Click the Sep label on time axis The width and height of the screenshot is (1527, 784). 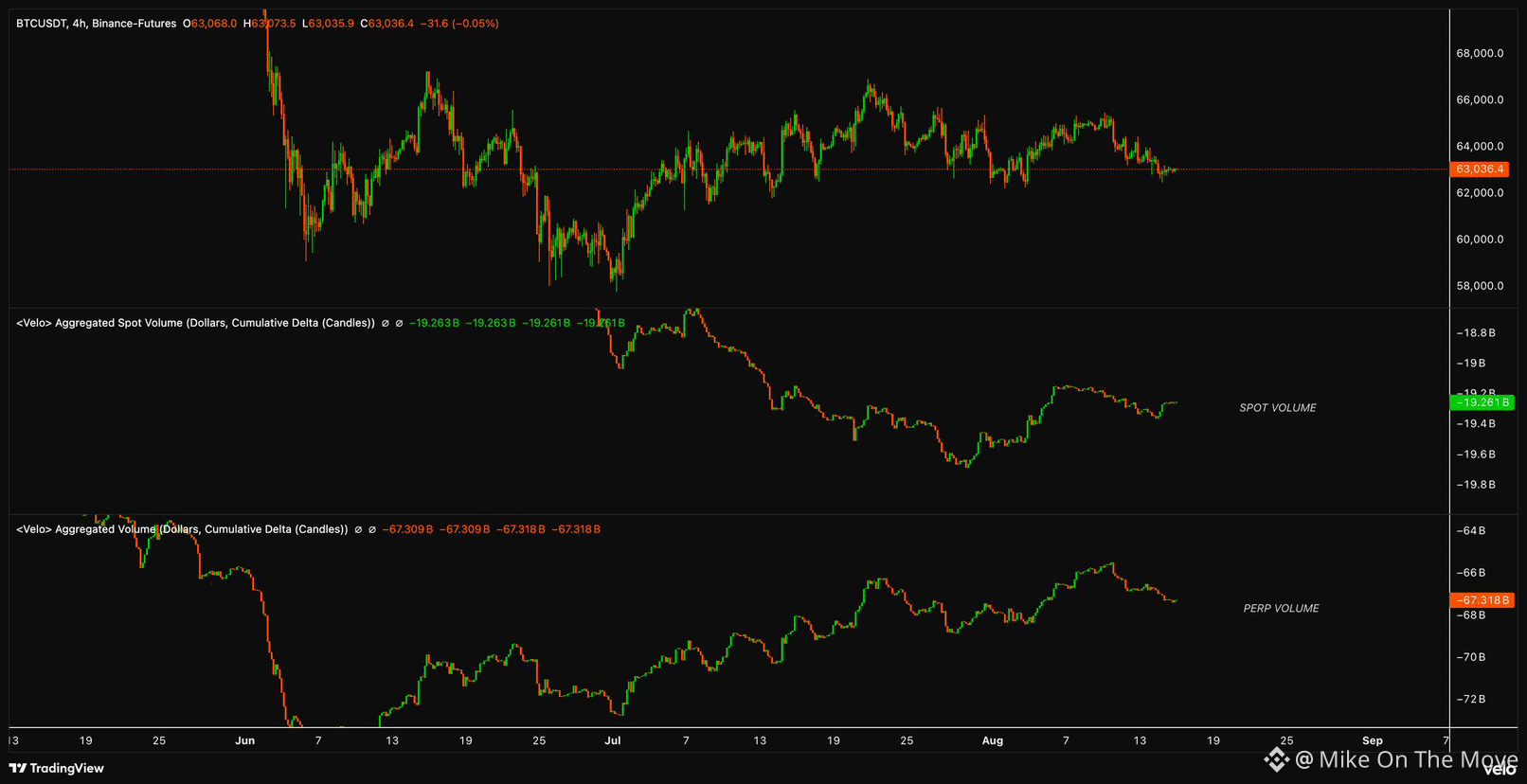point(1373,740)
